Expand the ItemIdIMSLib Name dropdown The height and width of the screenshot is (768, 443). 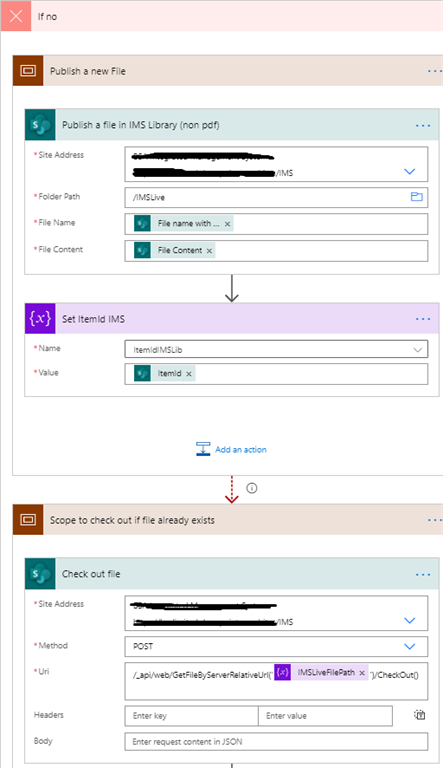(x=418, y=350)
